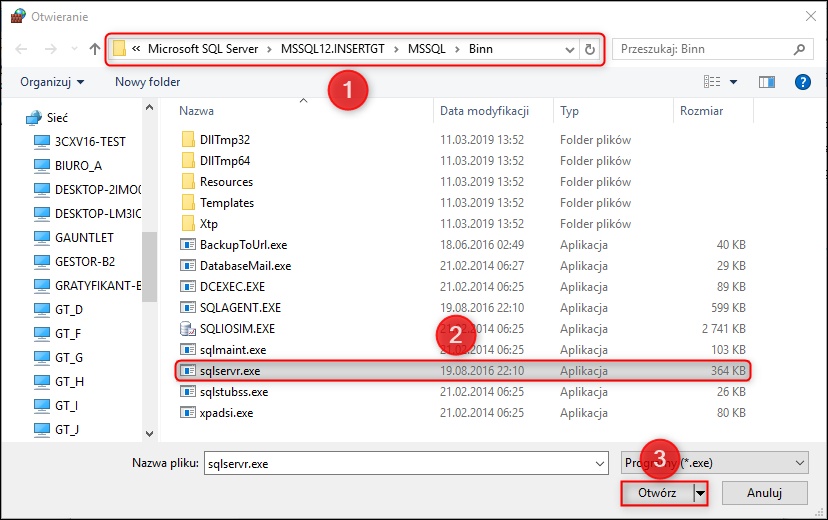828x520 pixels.
Task: Click GT_H computer icon
Action: (42, 382)
